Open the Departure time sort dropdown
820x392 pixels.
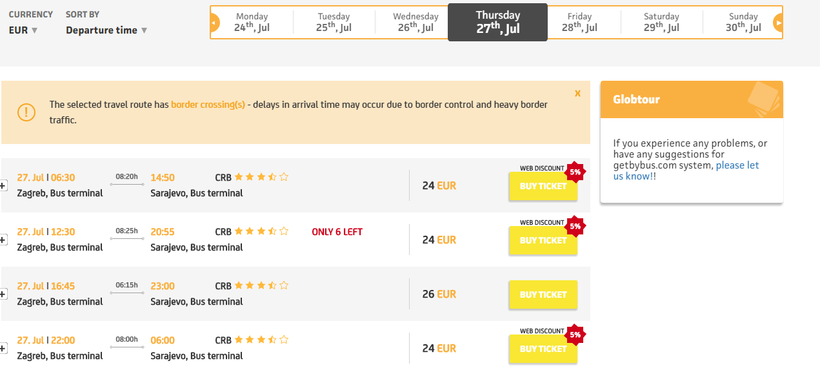tap(107, 30)
